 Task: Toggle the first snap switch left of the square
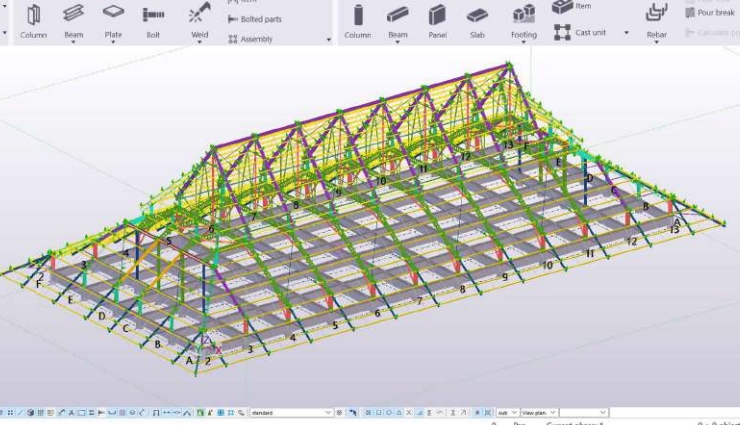coord(368,413)
